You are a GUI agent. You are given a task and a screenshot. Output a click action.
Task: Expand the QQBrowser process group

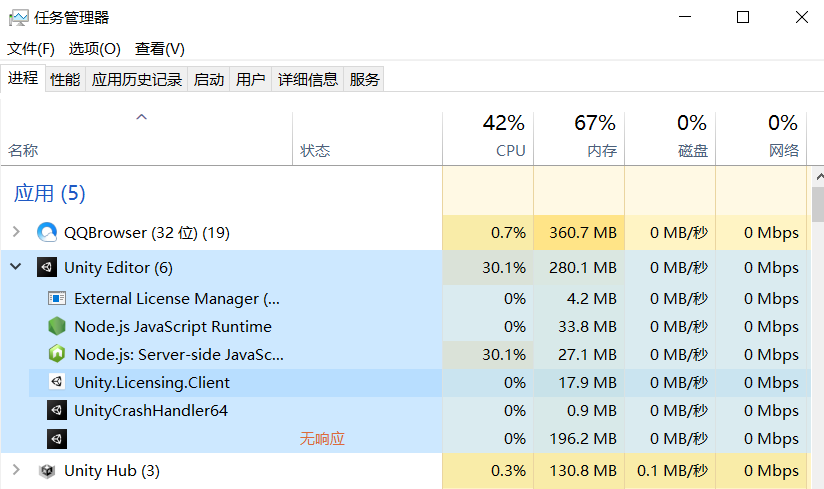coord(16,232)
